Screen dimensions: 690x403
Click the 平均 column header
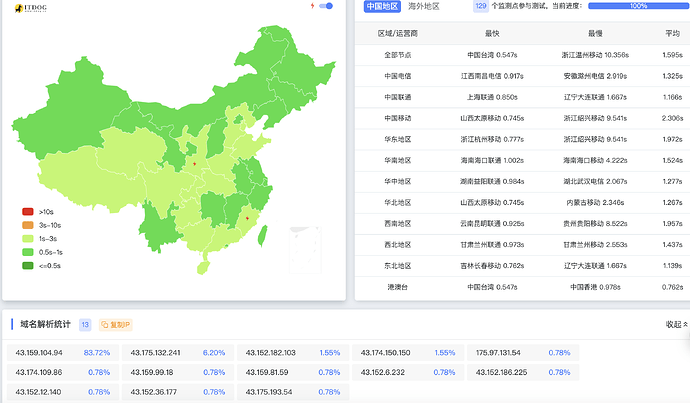pos(672,33)
